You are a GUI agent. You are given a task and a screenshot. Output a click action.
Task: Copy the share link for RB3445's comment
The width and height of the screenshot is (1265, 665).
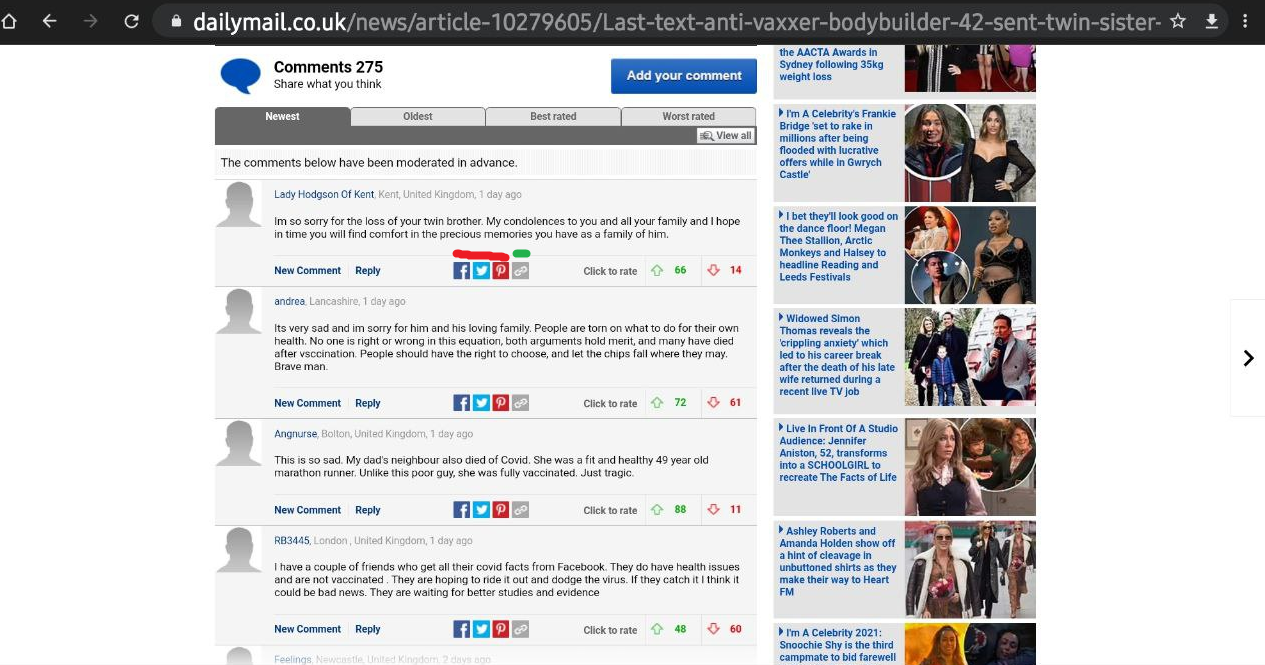click(x=520, y=628)
